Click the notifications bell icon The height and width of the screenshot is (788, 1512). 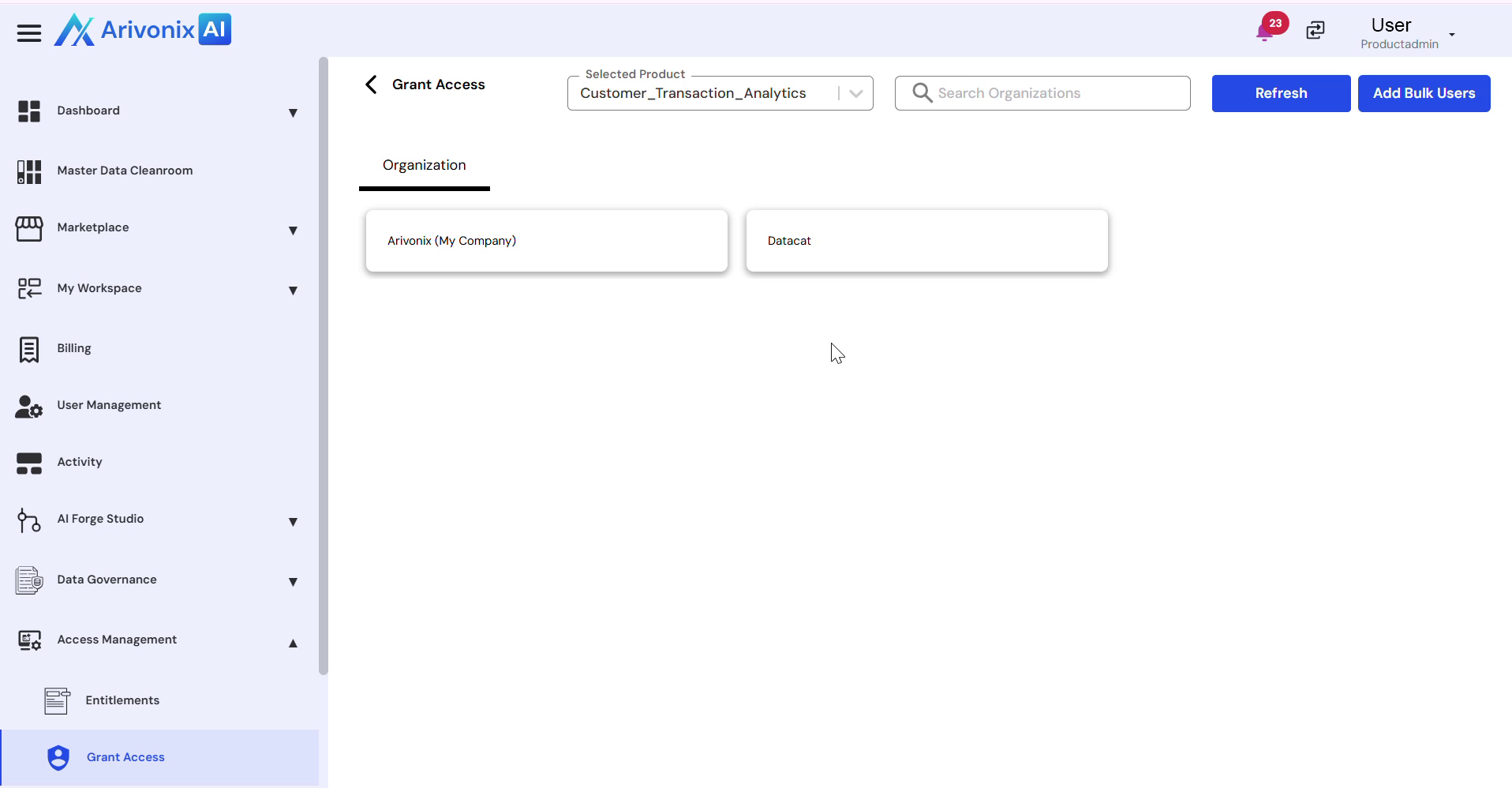coord(1265,32)
